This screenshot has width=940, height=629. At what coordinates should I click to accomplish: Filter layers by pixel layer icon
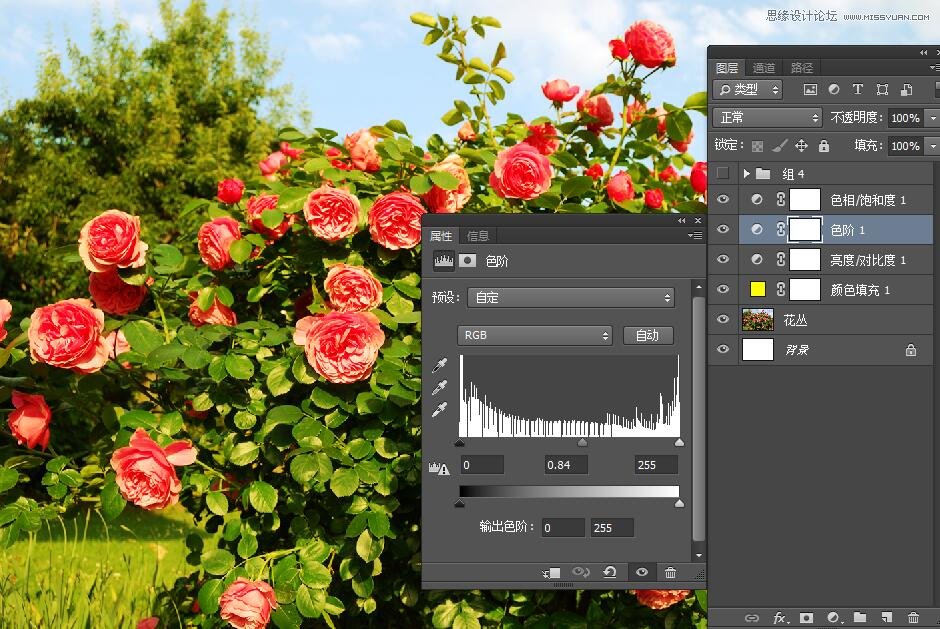click(810, 89)
